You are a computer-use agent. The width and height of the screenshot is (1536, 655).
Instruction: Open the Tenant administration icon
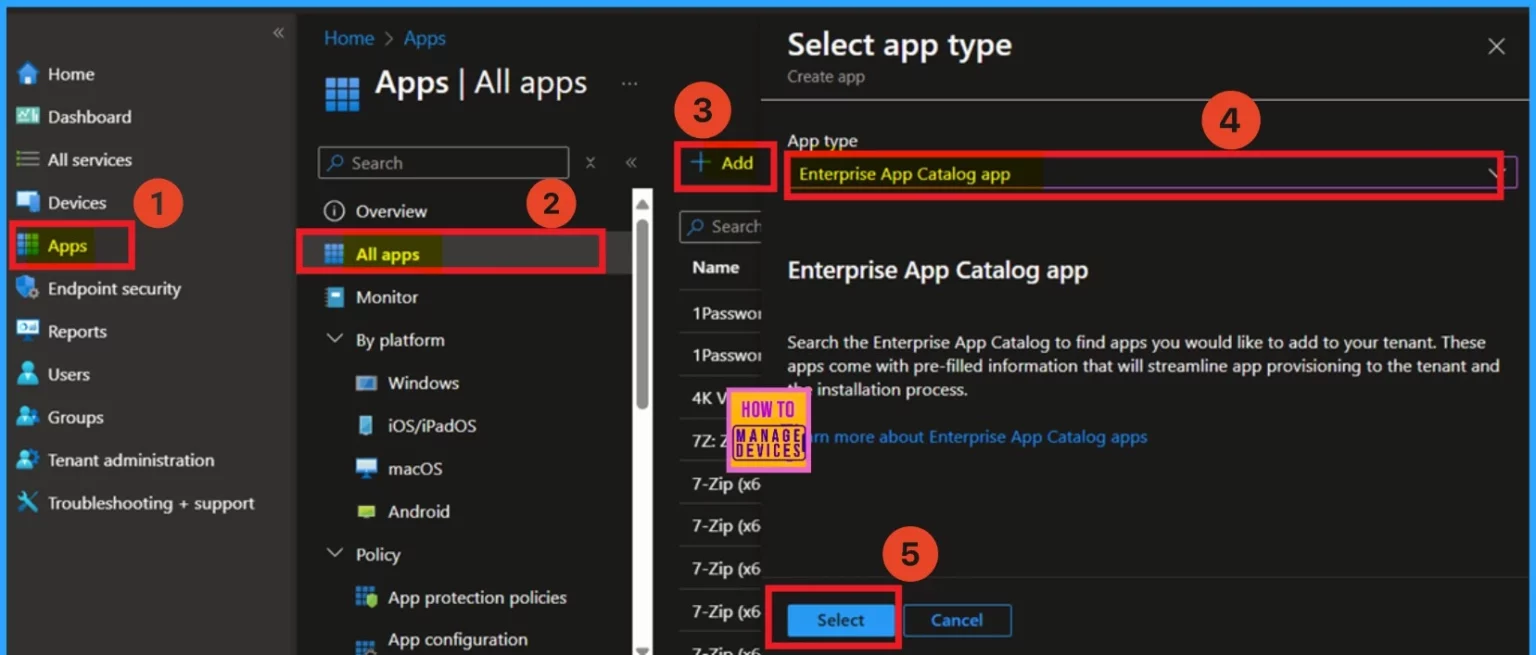[28, 460]
